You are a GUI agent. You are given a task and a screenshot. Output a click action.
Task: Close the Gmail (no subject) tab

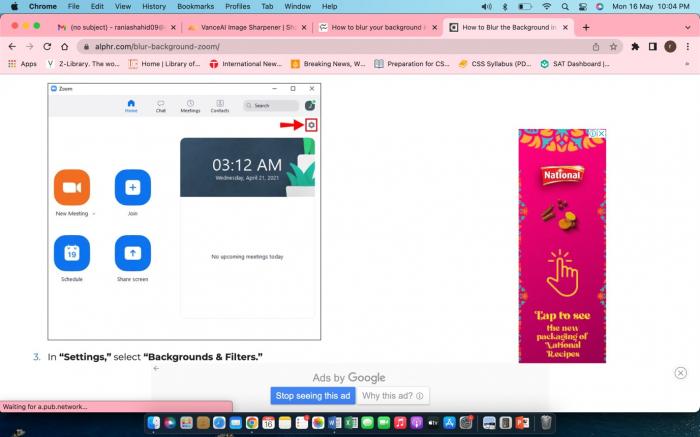point(173,27)
